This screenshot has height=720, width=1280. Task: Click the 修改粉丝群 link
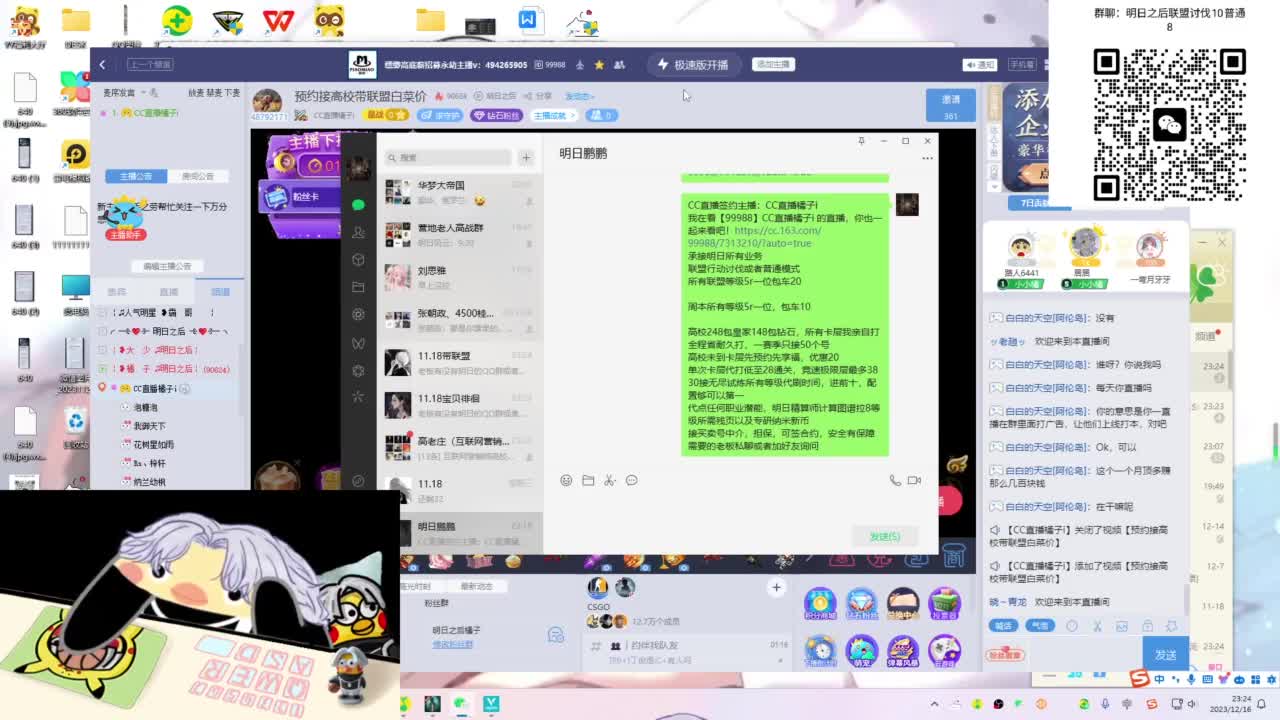(x=452, y=645)
